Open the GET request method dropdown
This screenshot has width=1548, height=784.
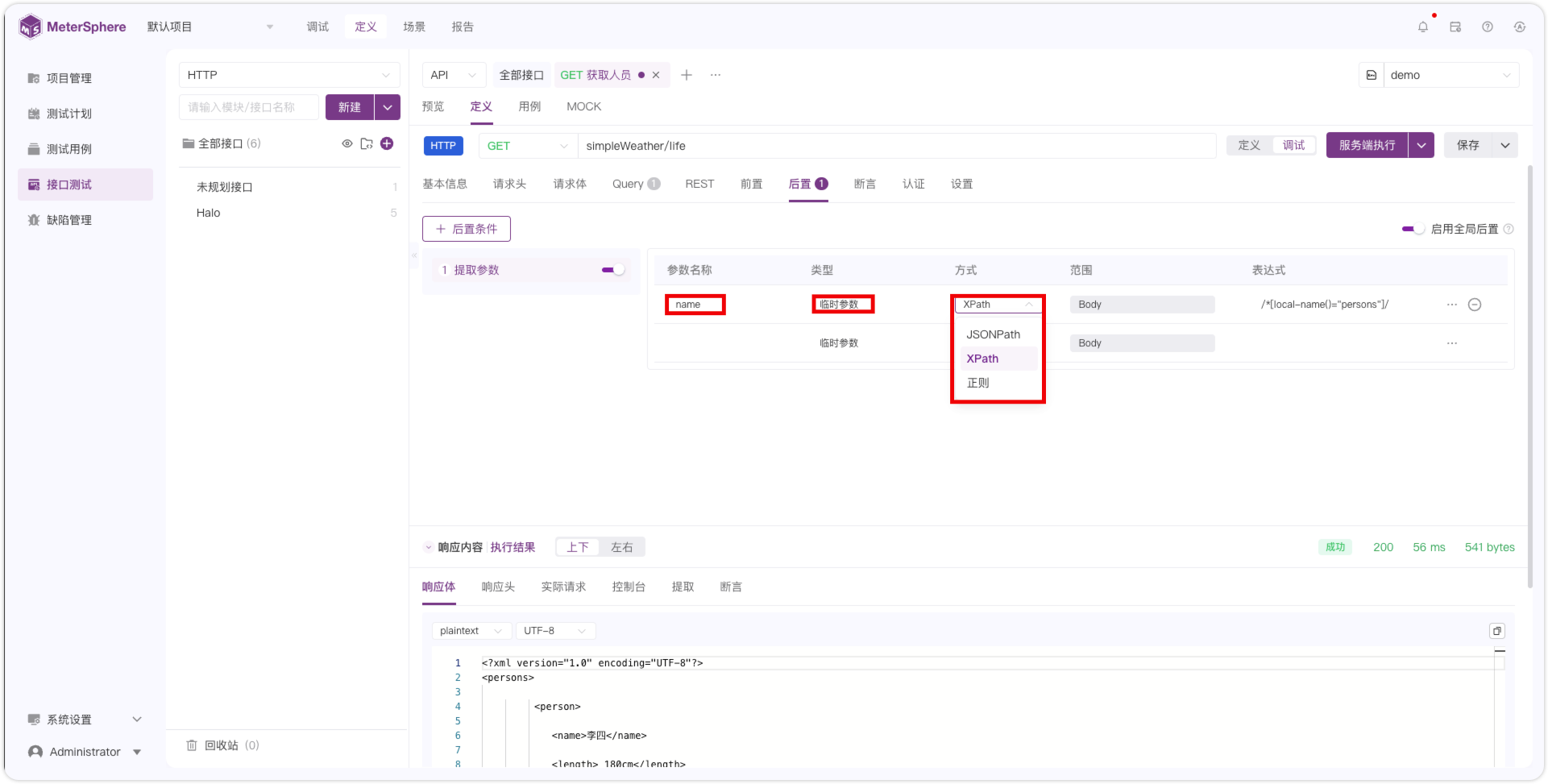pyautogui.click(x=528, y=146)
